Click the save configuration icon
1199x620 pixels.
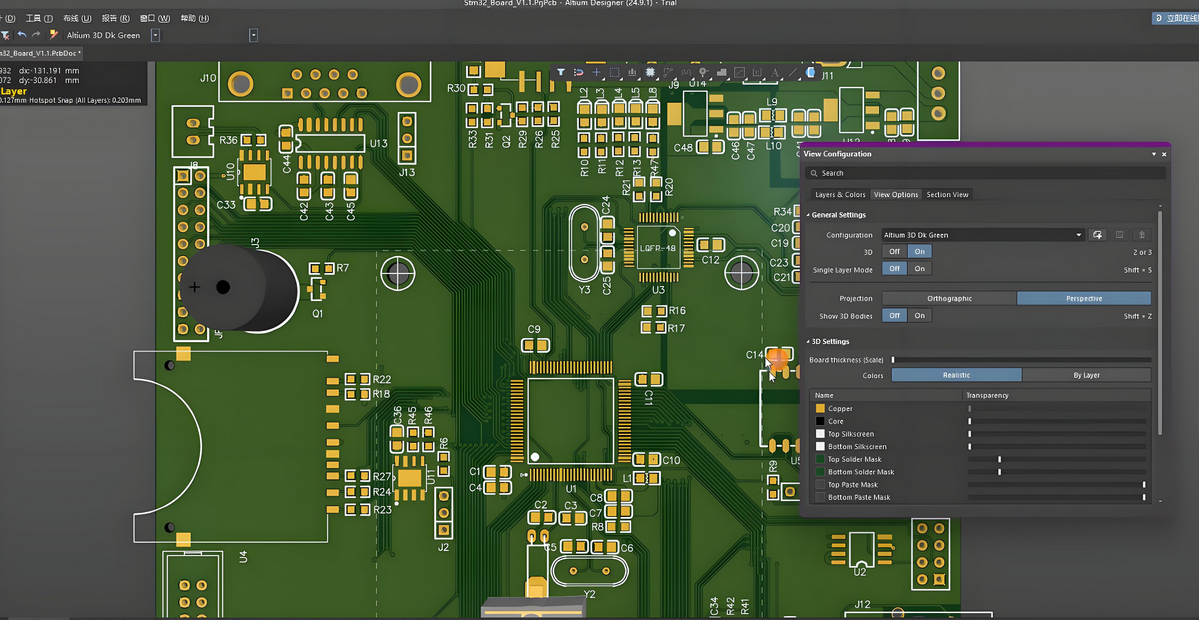tap(1119, 235)
